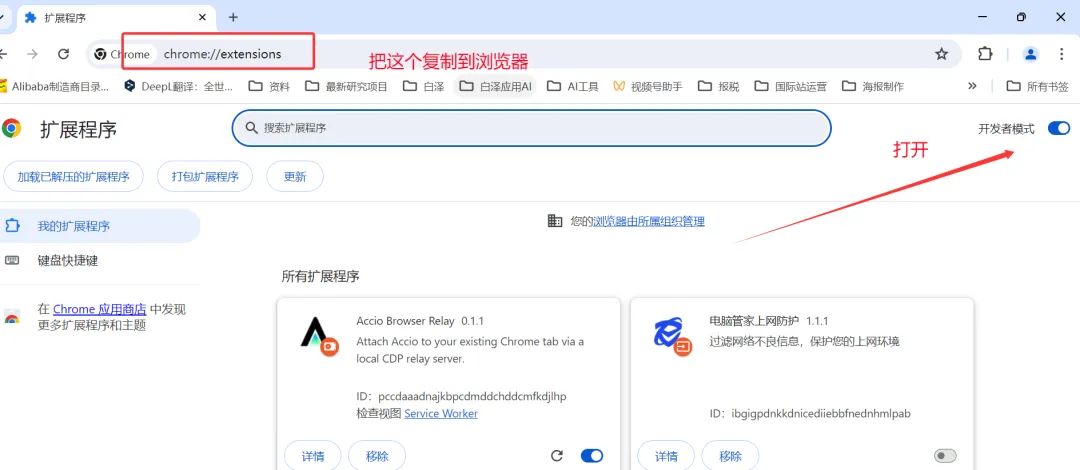Open the 最新研究项目 bookmark folder

click(x=346, y=86)
